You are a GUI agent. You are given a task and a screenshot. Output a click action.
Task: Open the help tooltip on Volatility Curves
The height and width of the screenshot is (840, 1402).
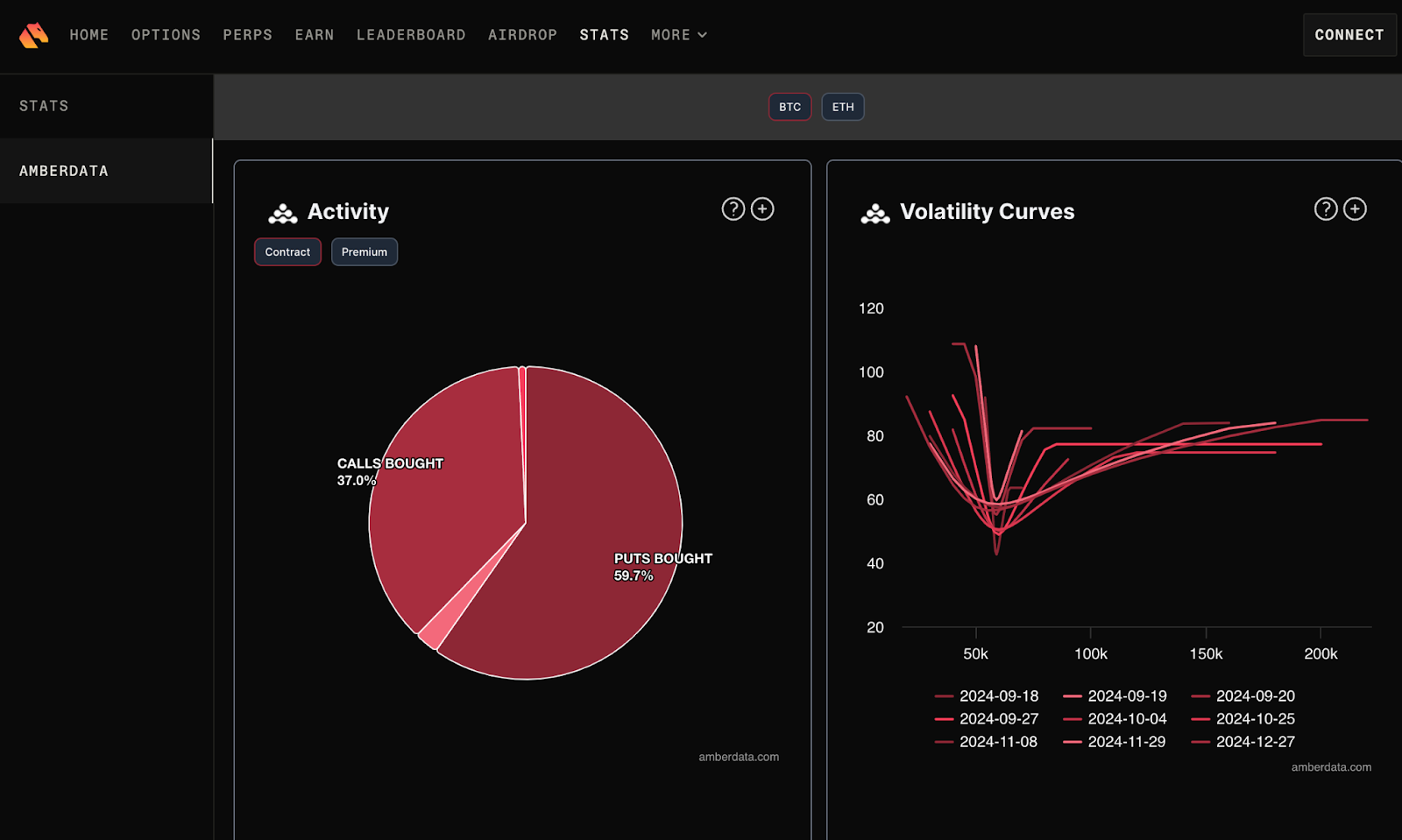[x=1325, y=209]
